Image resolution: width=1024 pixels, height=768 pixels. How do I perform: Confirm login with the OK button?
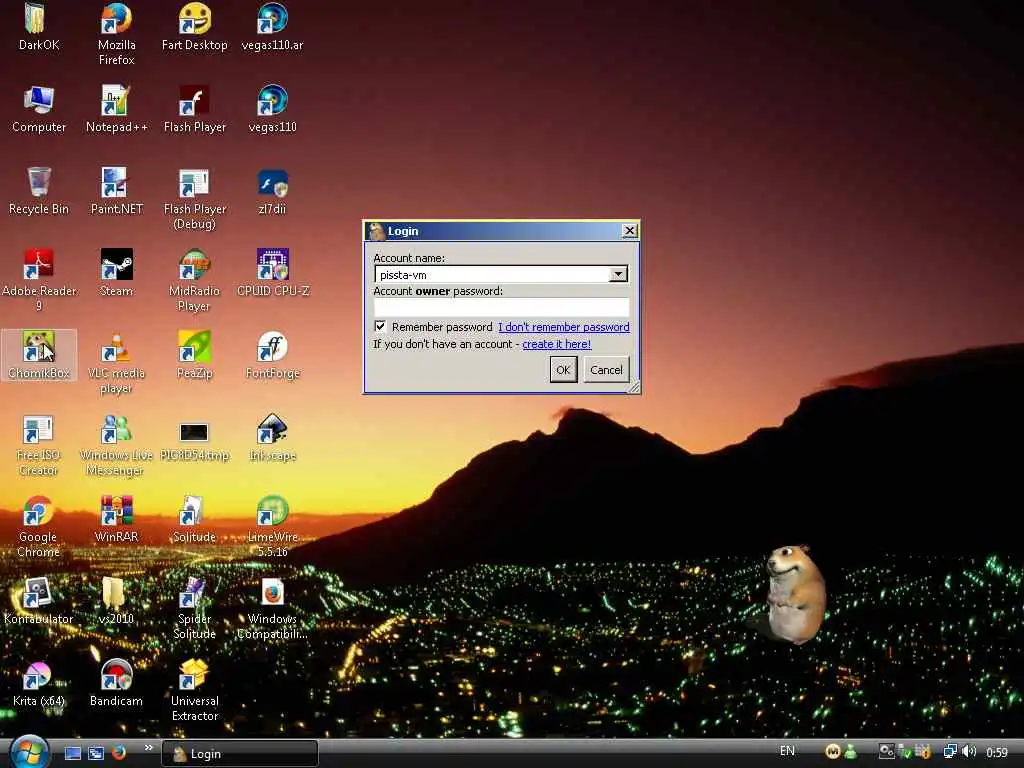[563, 370]
